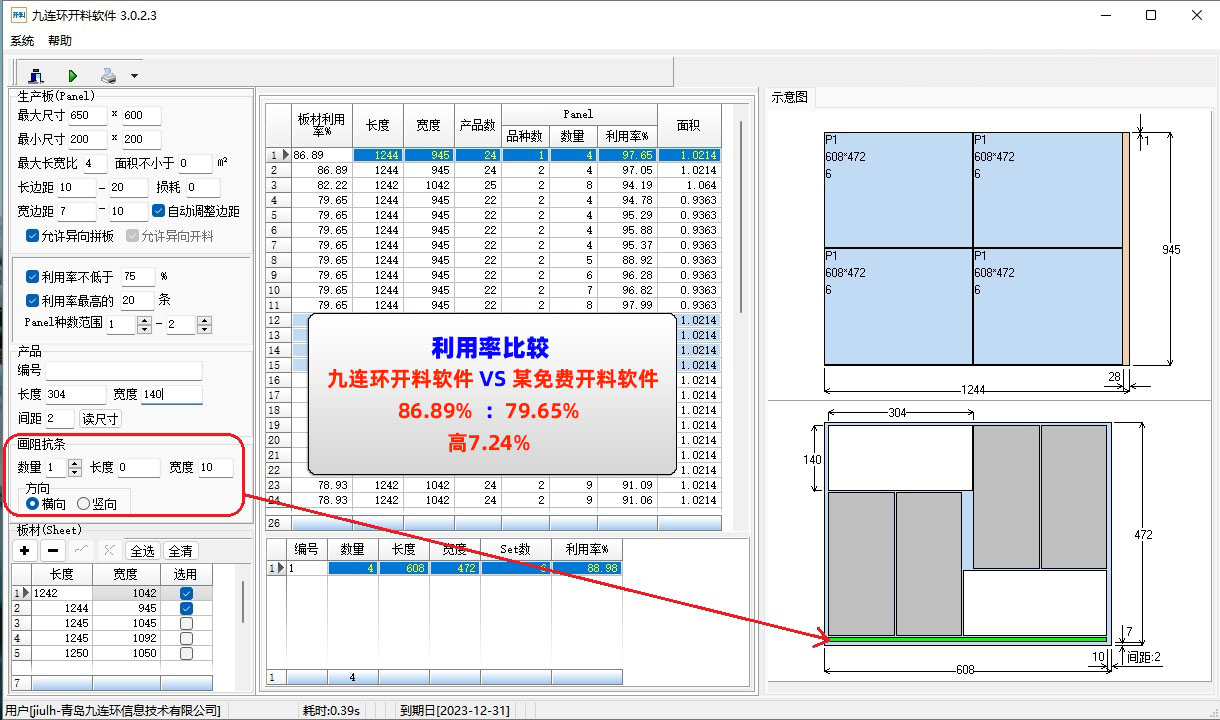Click the confirm edit check icon

[82, 551]
